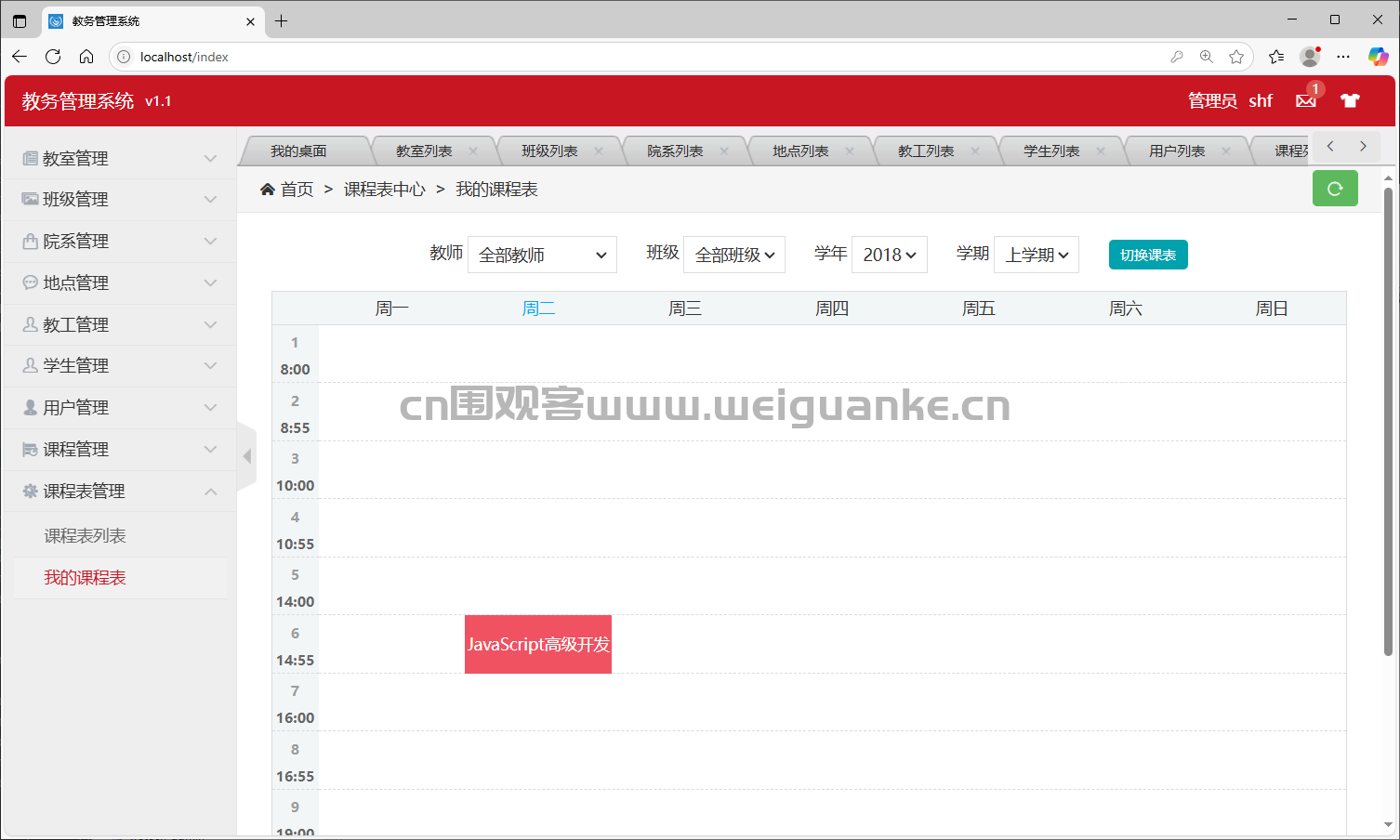
Task: Open saved passwords key icon
Action: pyautogui.click(x=1177, y=57)
